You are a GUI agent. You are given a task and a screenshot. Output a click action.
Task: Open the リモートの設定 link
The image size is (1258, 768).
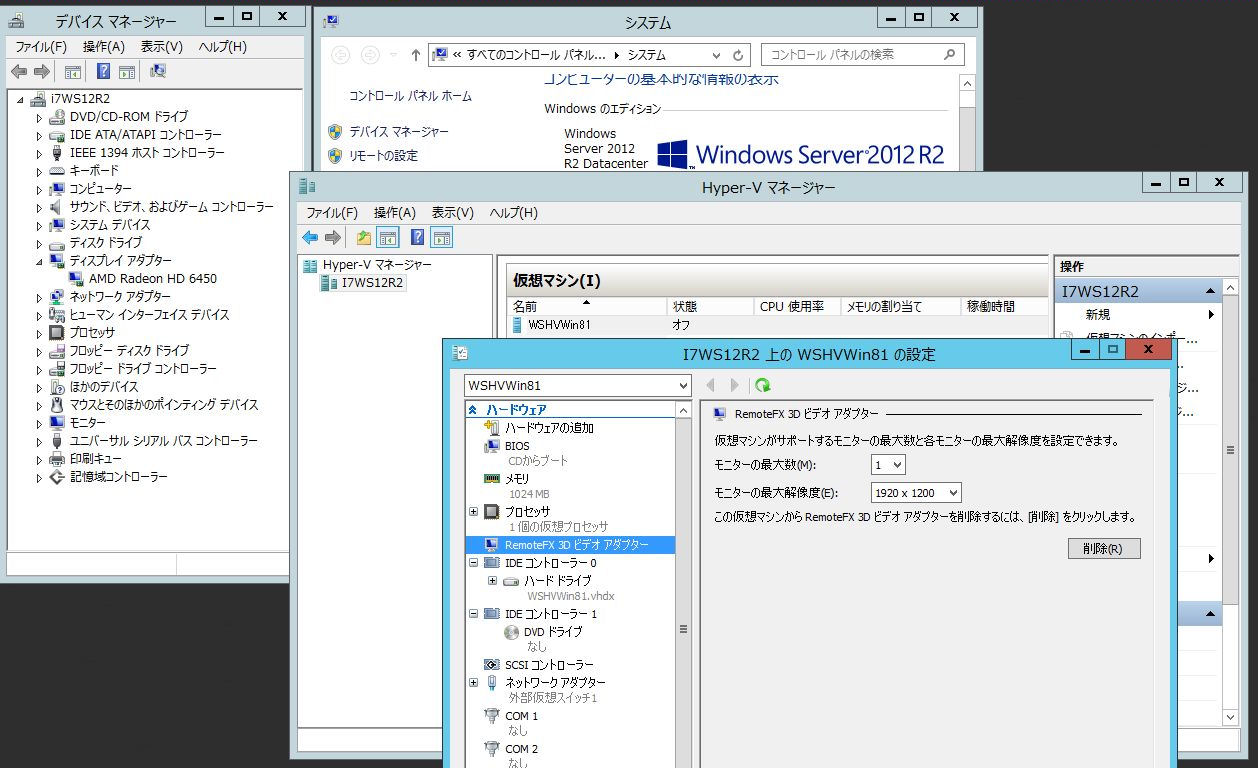pyautogui.click(x=384, y=156)
